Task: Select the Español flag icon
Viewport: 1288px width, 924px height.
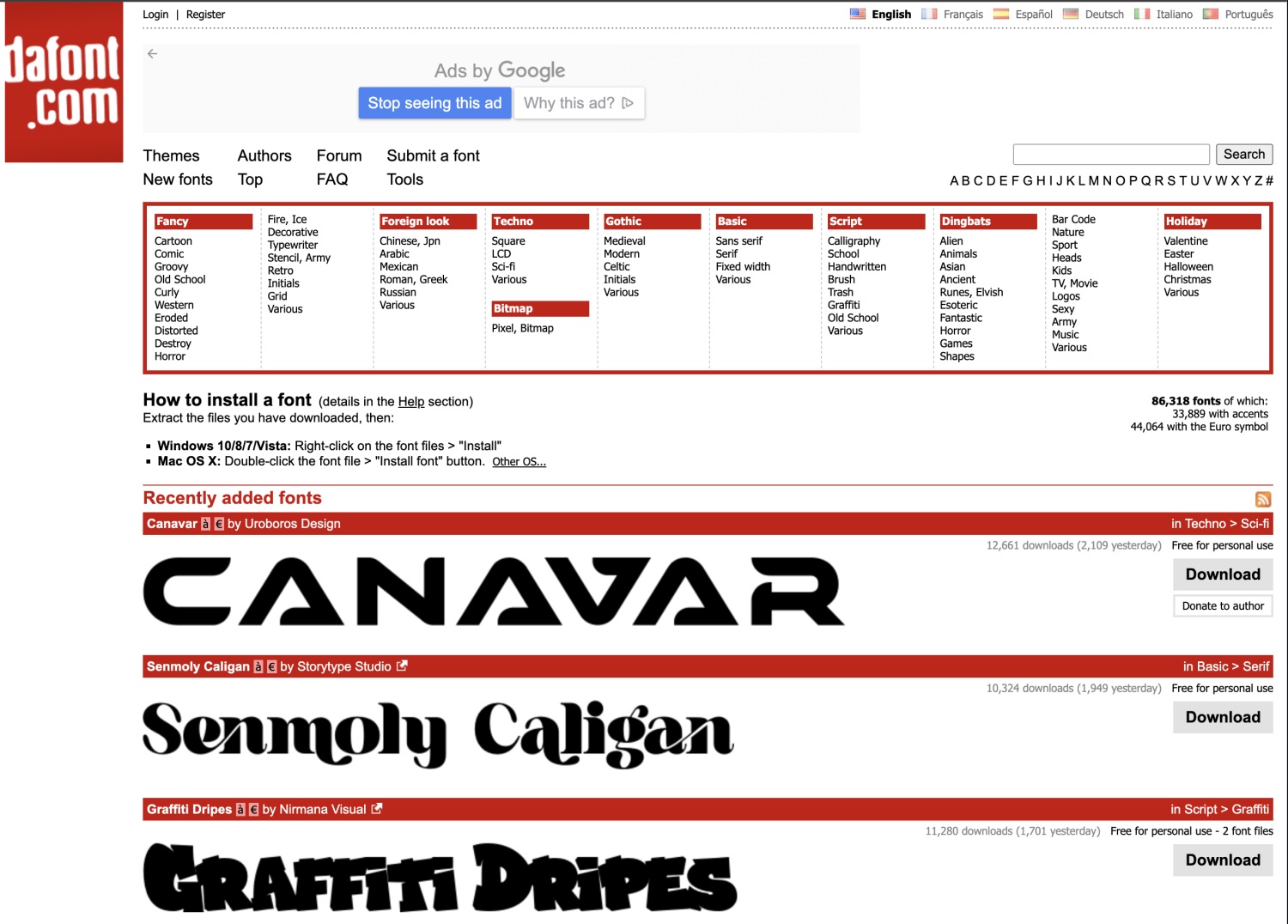Action: click(x=1000, y=15)
